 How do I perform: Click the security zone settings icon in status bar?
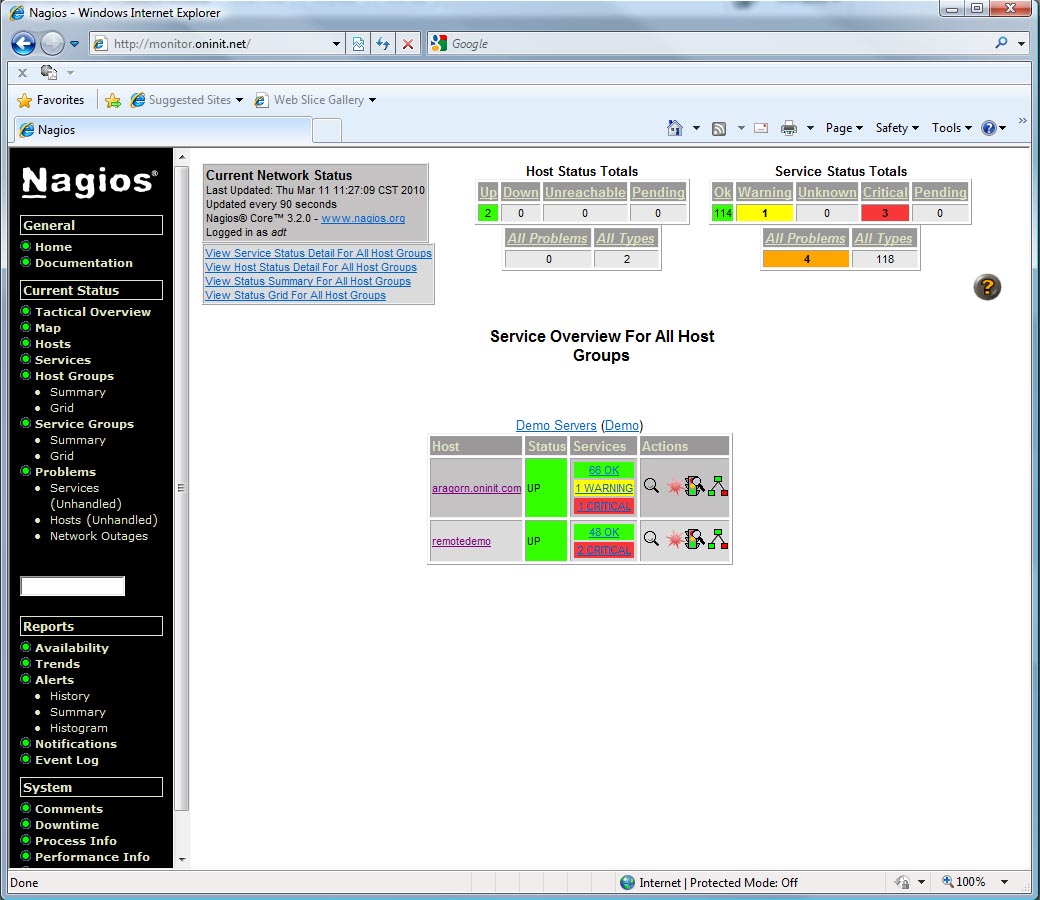click(902, 882)
